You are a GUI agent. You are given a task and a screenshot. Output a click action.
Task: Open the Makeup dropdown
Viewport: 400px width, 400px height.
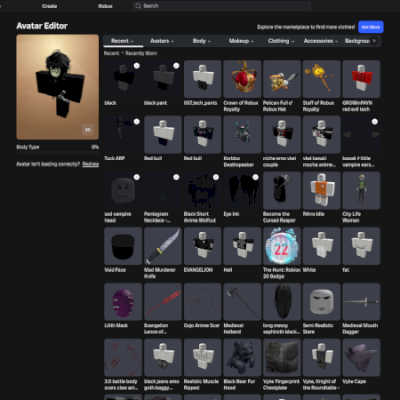241,41
